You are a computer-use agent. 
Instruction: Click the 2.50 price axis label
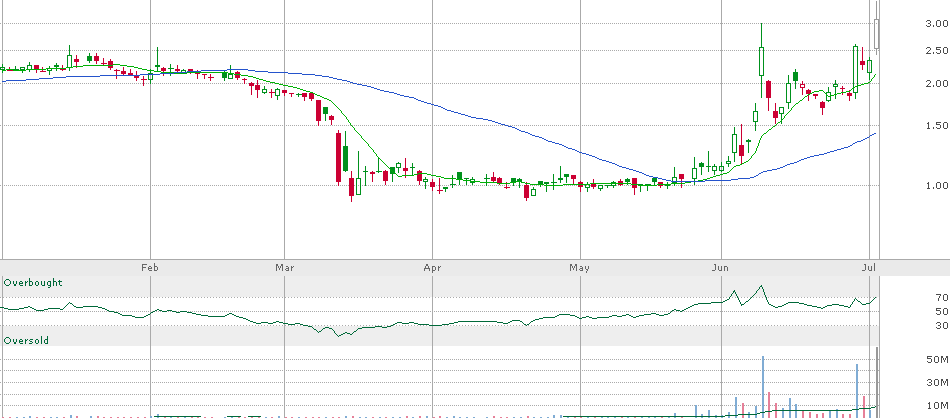pyautogui.click(x=937, y=51)
